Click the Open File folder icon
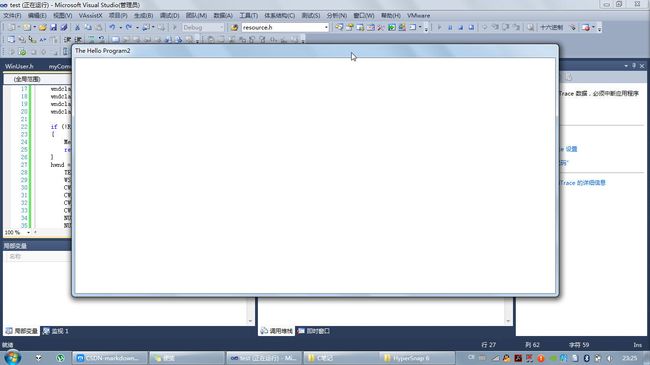The height and width of the screenshot is (365, 650). coord(42,27)
